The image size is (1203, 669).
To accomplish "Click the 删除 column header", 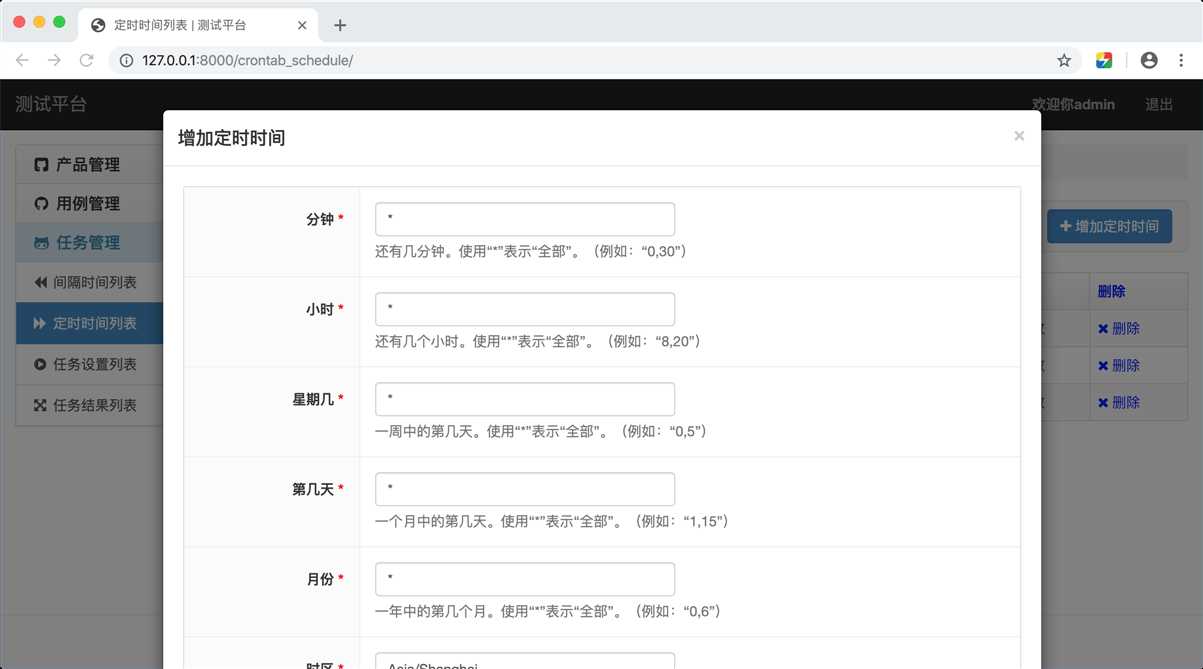I will (x=1111, y=291).
